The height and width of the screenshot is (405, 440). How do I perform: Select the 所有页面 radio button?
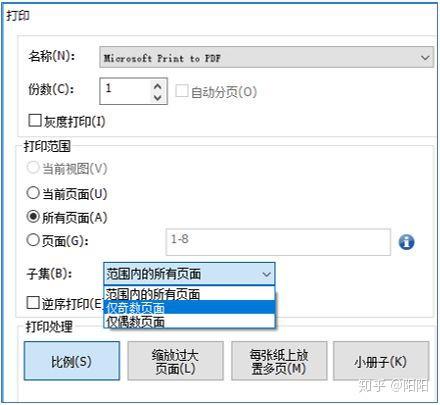click(33, 217)
